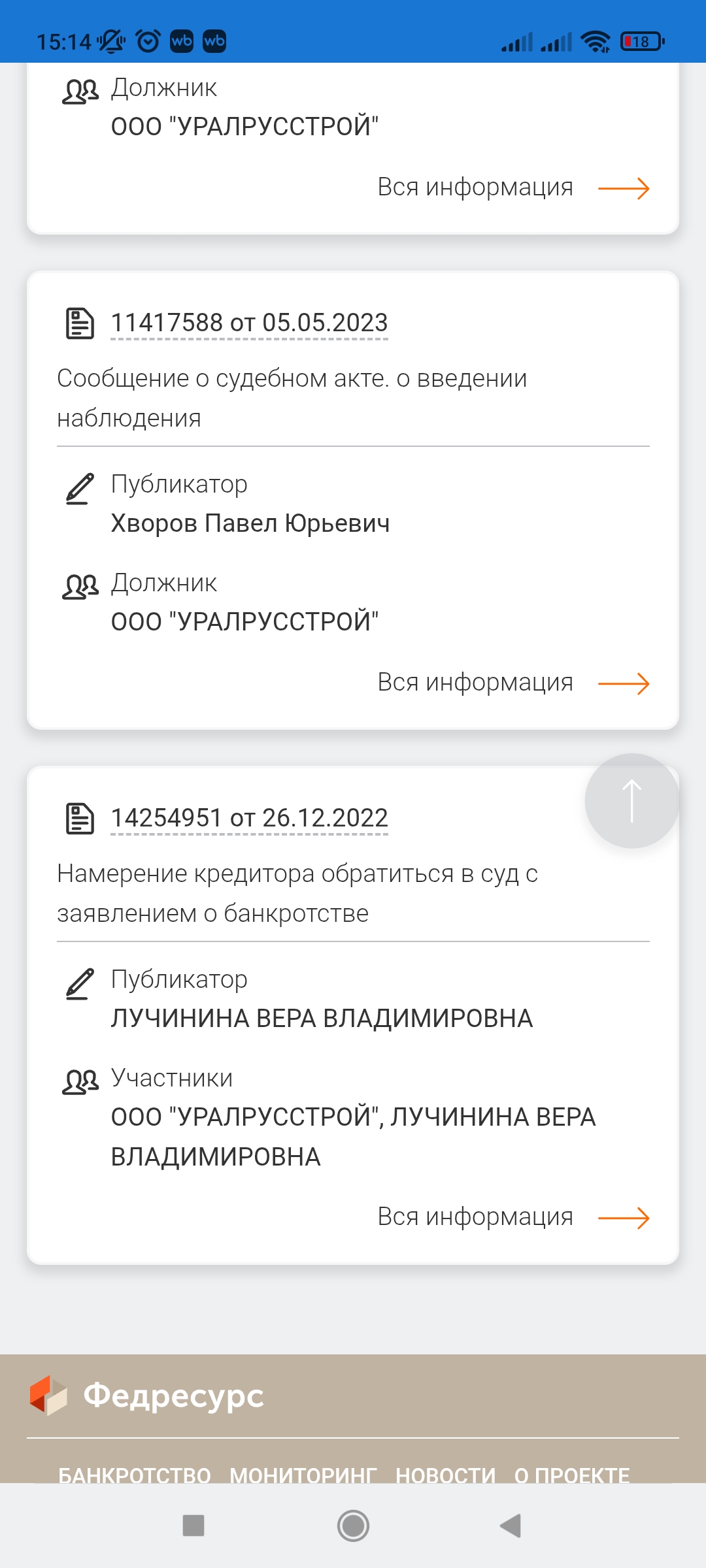The height and width of the screenshot is (1568, 706).
Task: Tap pencil icon next to Хворов Павел Юрьевич
Action: pyautogui.click(x=80, y=489)
